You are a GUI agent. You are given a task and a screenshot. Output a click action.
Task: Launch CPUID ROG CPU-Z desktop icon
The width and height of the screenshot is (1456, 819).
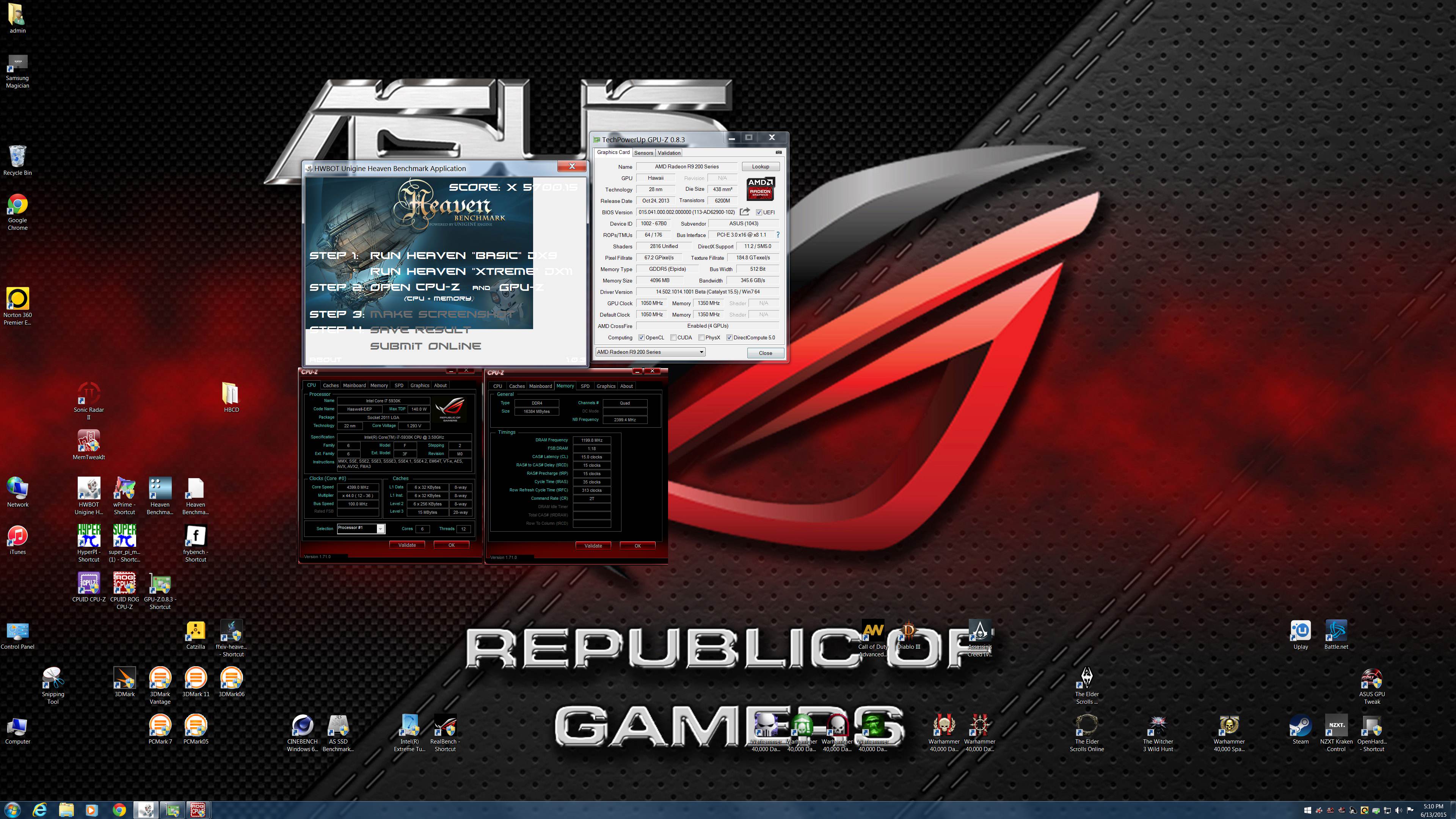tap(124, 591)
